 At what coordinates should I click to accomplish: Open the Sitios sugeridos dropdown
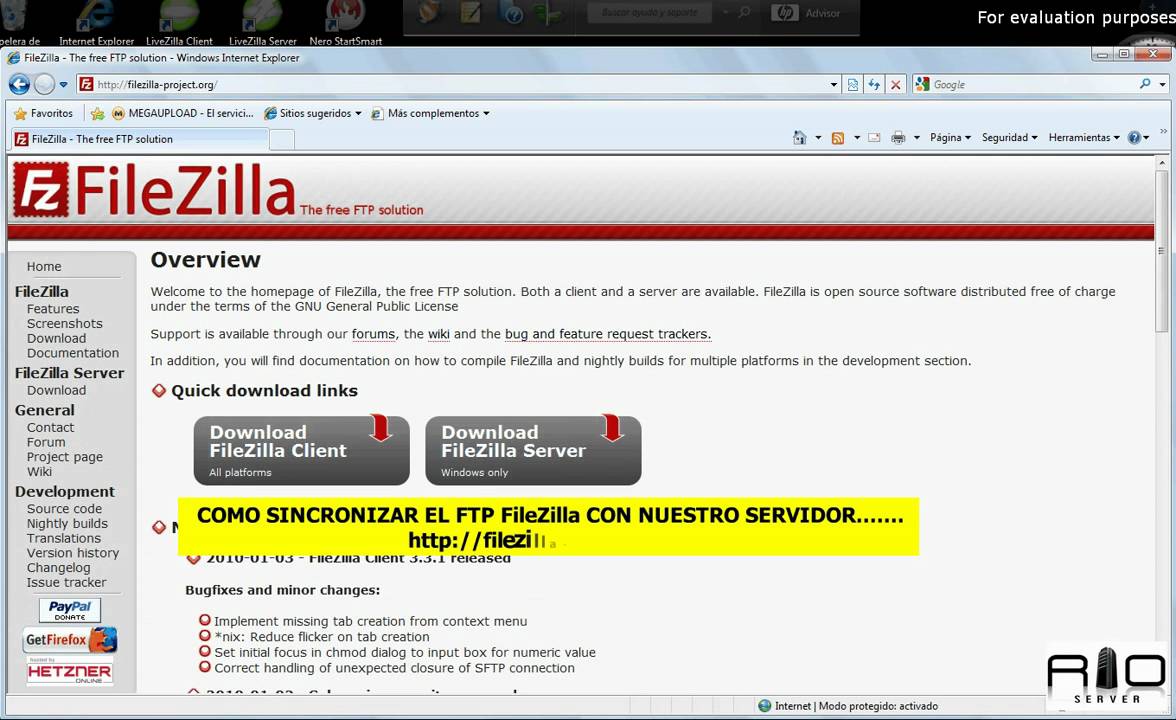313,113
